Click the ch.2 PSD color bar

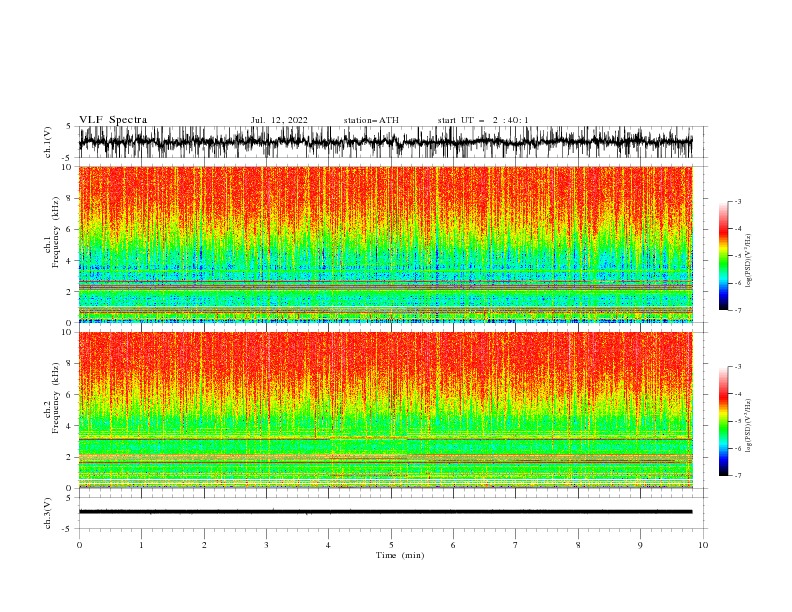[724, 421]
